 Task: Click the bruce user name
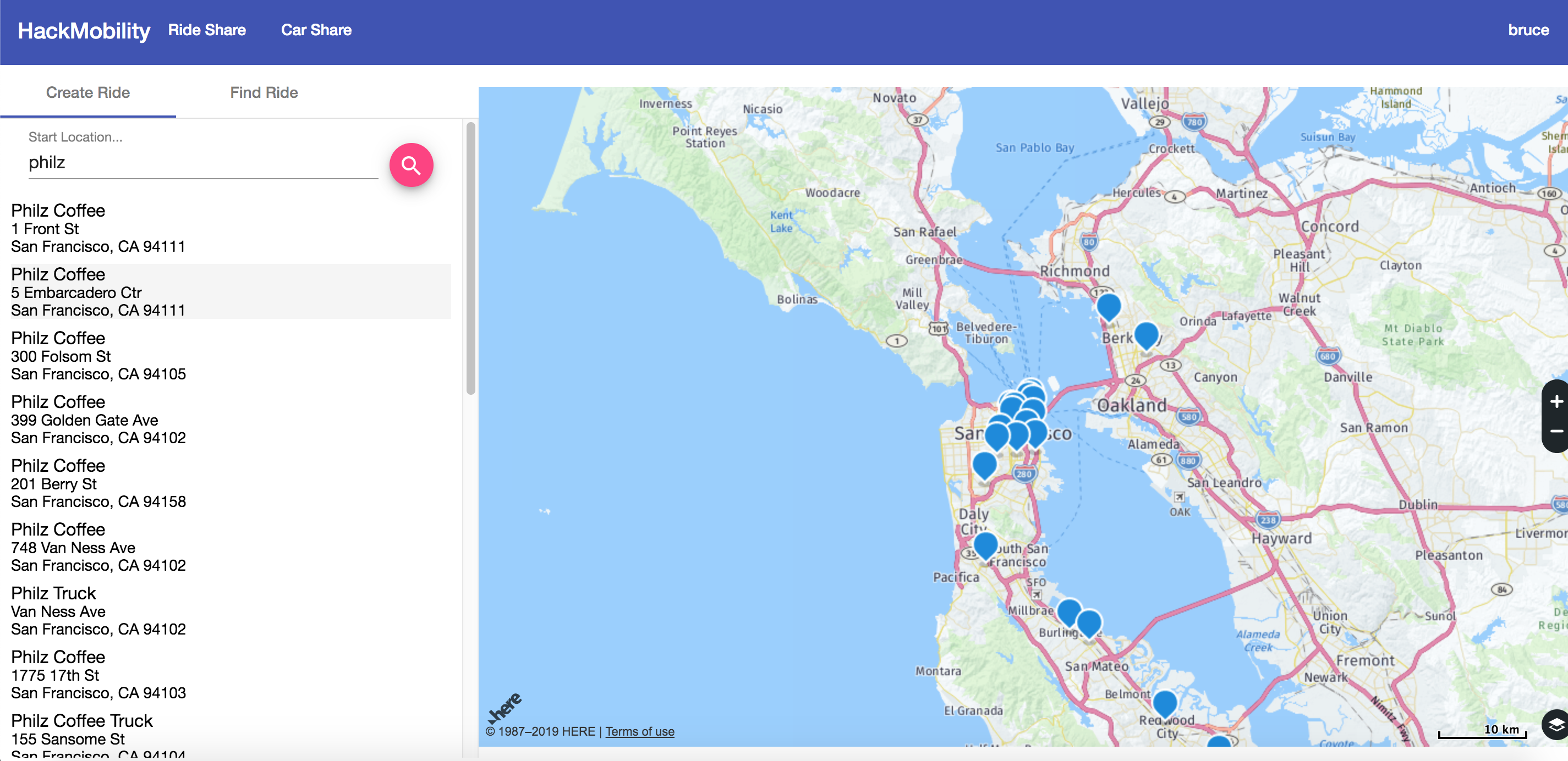[x=1528, y=30]
